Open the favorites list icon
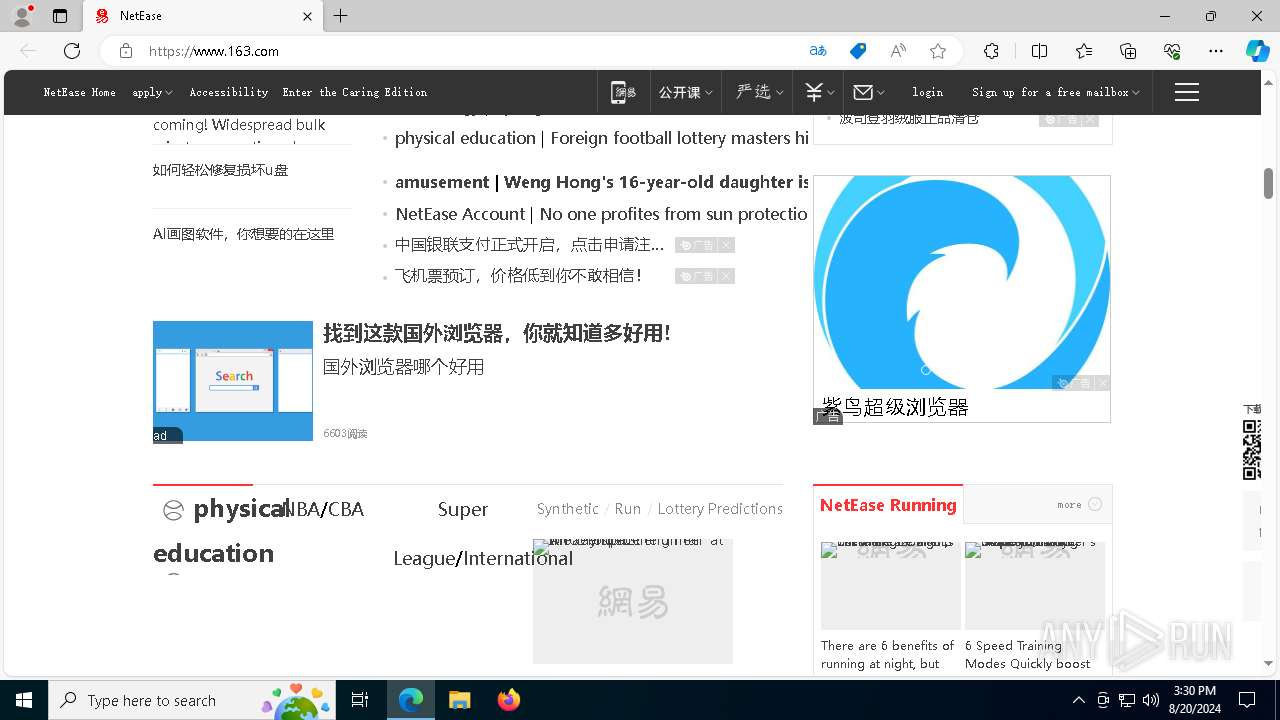Image resolution: width=1280 pixels, height=720 pixels. click(x=1084, y=51)
